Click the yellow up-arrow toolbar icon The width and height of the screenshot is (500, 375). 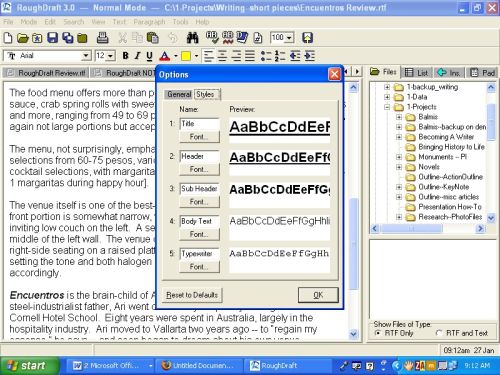(x=307, y=38)
